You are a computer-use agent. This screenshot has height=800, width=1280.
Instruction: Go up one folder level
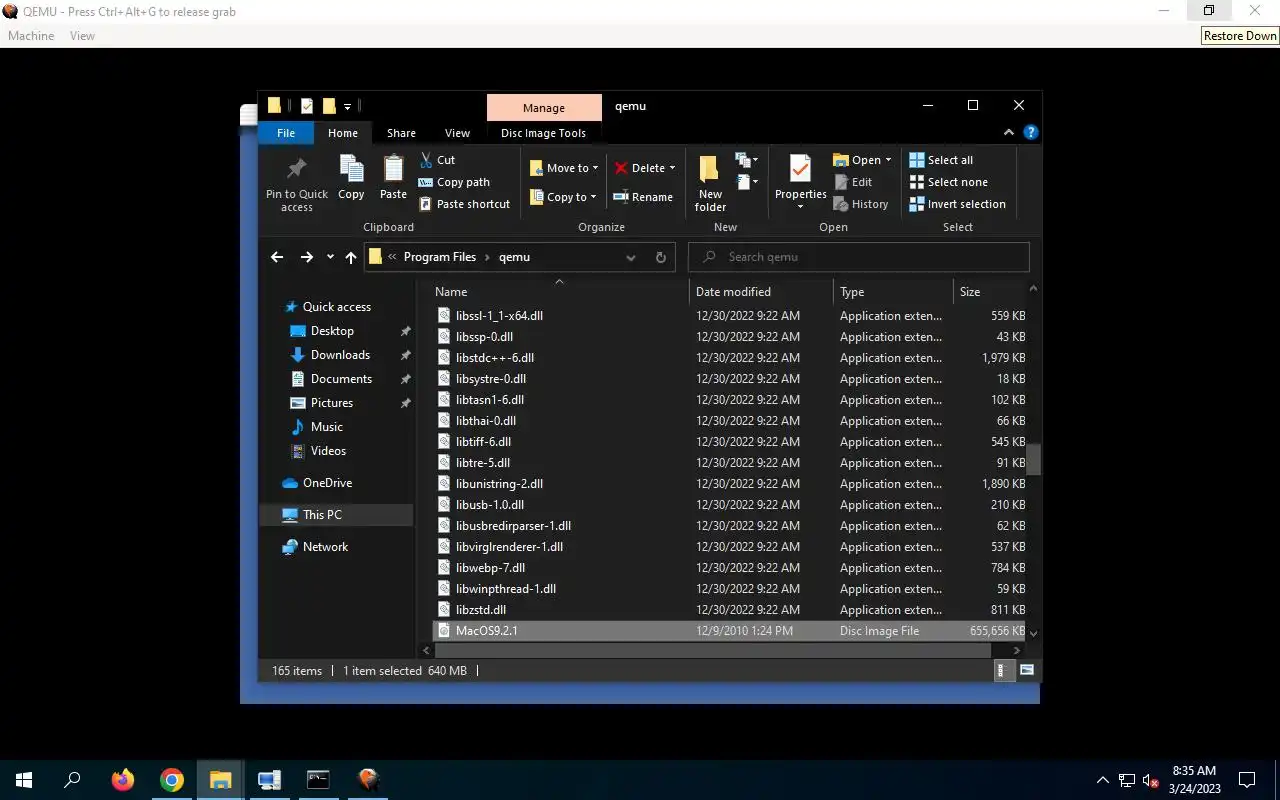point(350,257)
